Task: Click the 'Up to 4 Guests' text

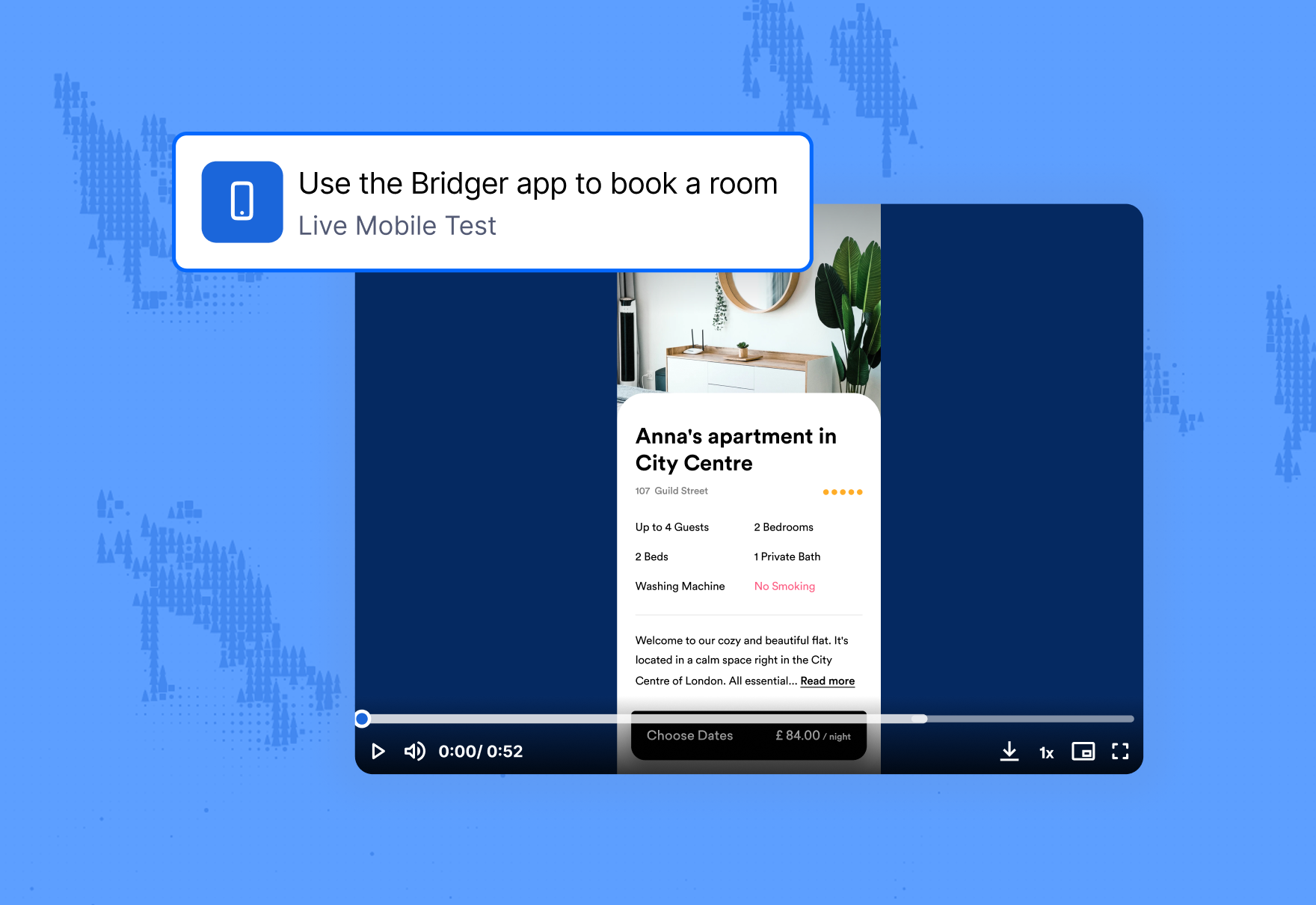Action: (x=672, y=527)
